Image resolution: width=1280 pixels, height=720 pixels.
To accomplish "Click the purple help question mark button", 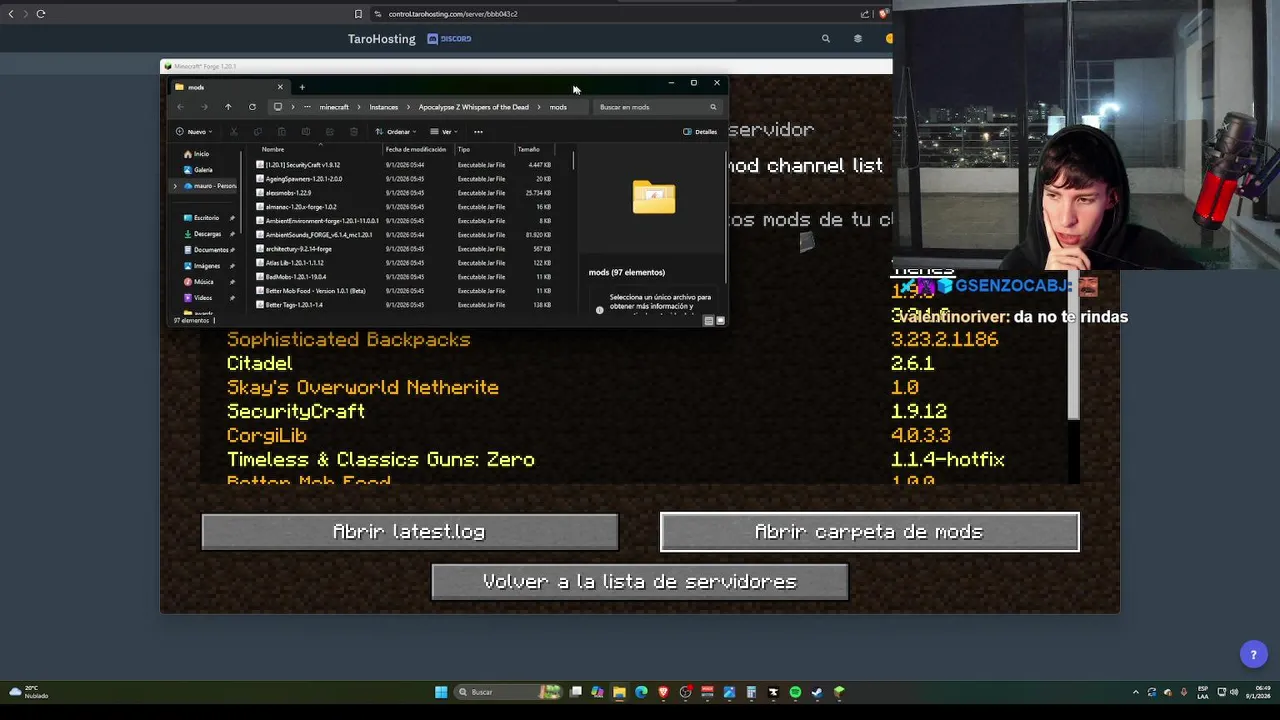I will pos(1253,655).
